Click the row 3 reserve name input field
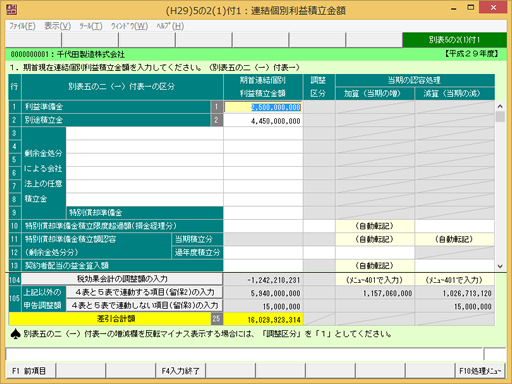512x384 pixels. (144, 134)
